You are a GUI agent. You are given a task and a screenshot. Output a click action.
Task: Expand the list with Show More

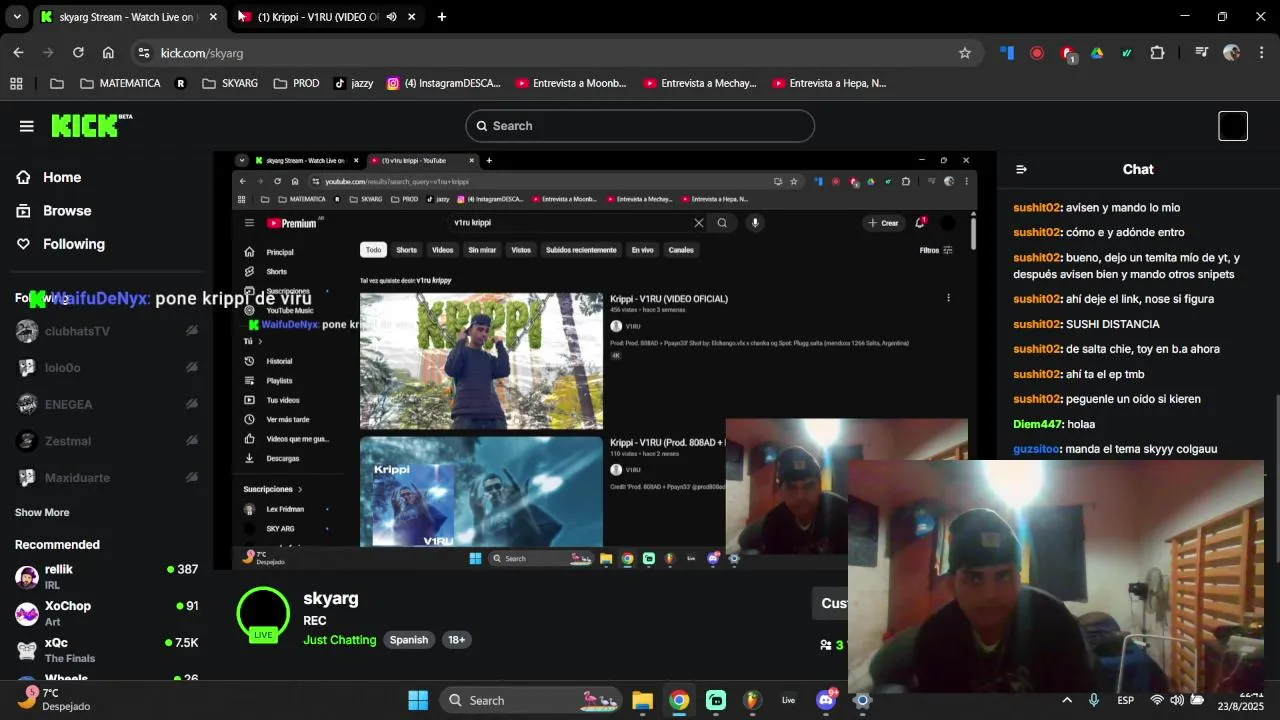(x=42, y=512)
